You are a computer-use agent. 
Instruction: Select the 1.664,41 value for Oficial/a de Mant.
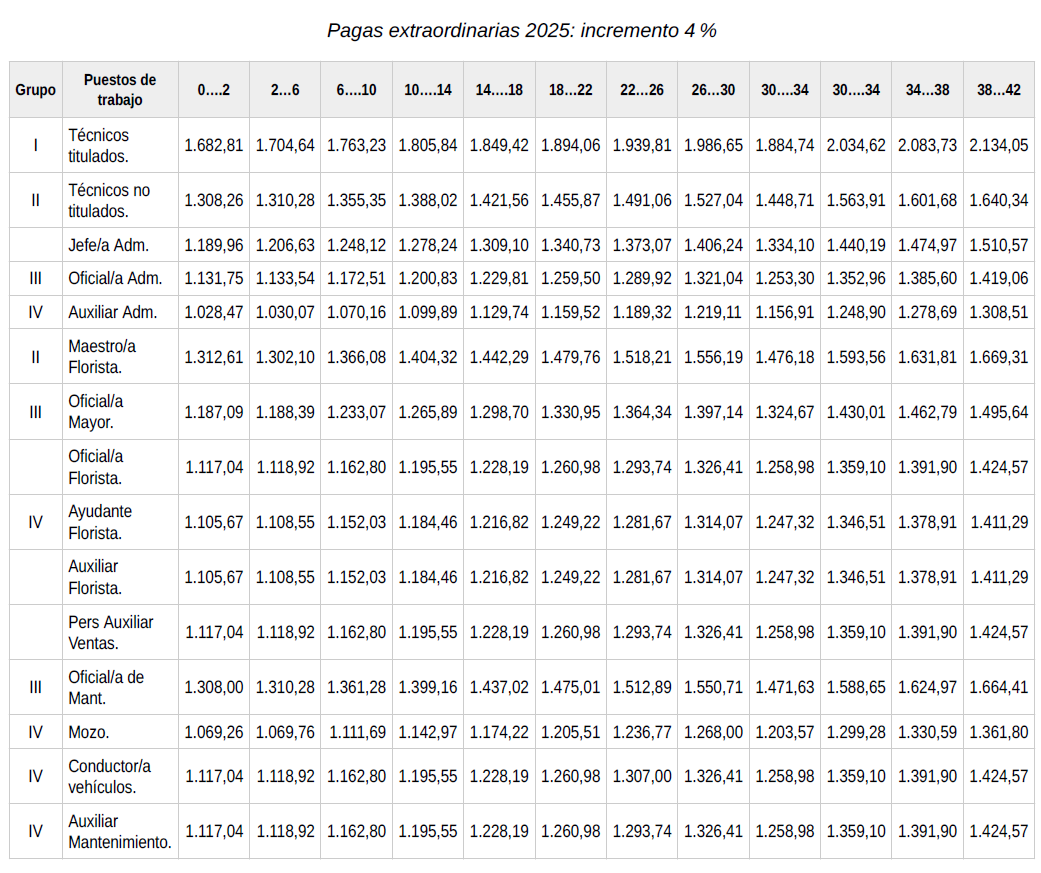[x=998, y=687]
